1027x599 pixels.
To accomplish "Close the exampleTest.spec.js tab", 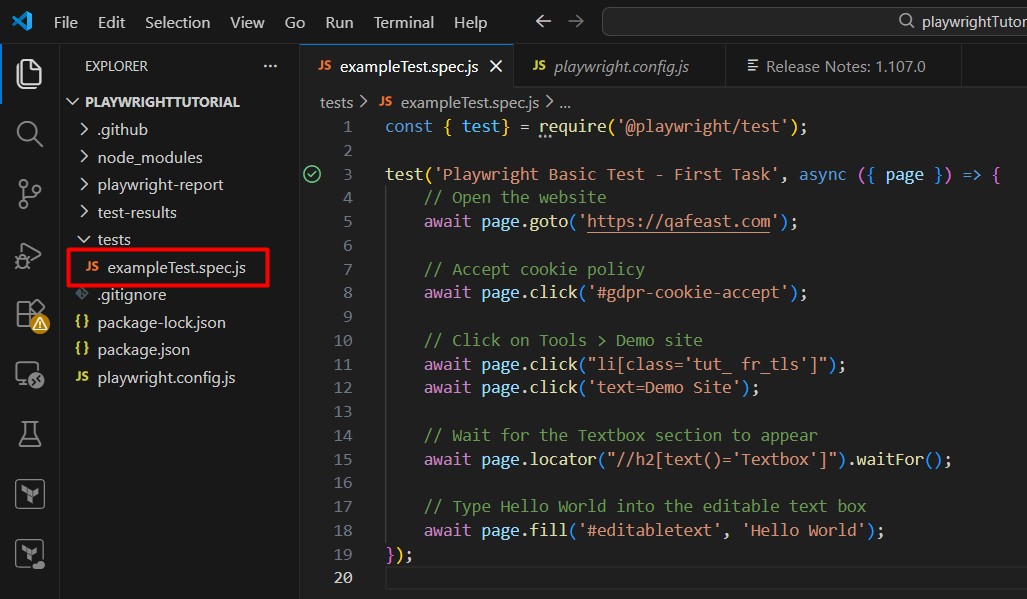I will [x=495, y=67].
